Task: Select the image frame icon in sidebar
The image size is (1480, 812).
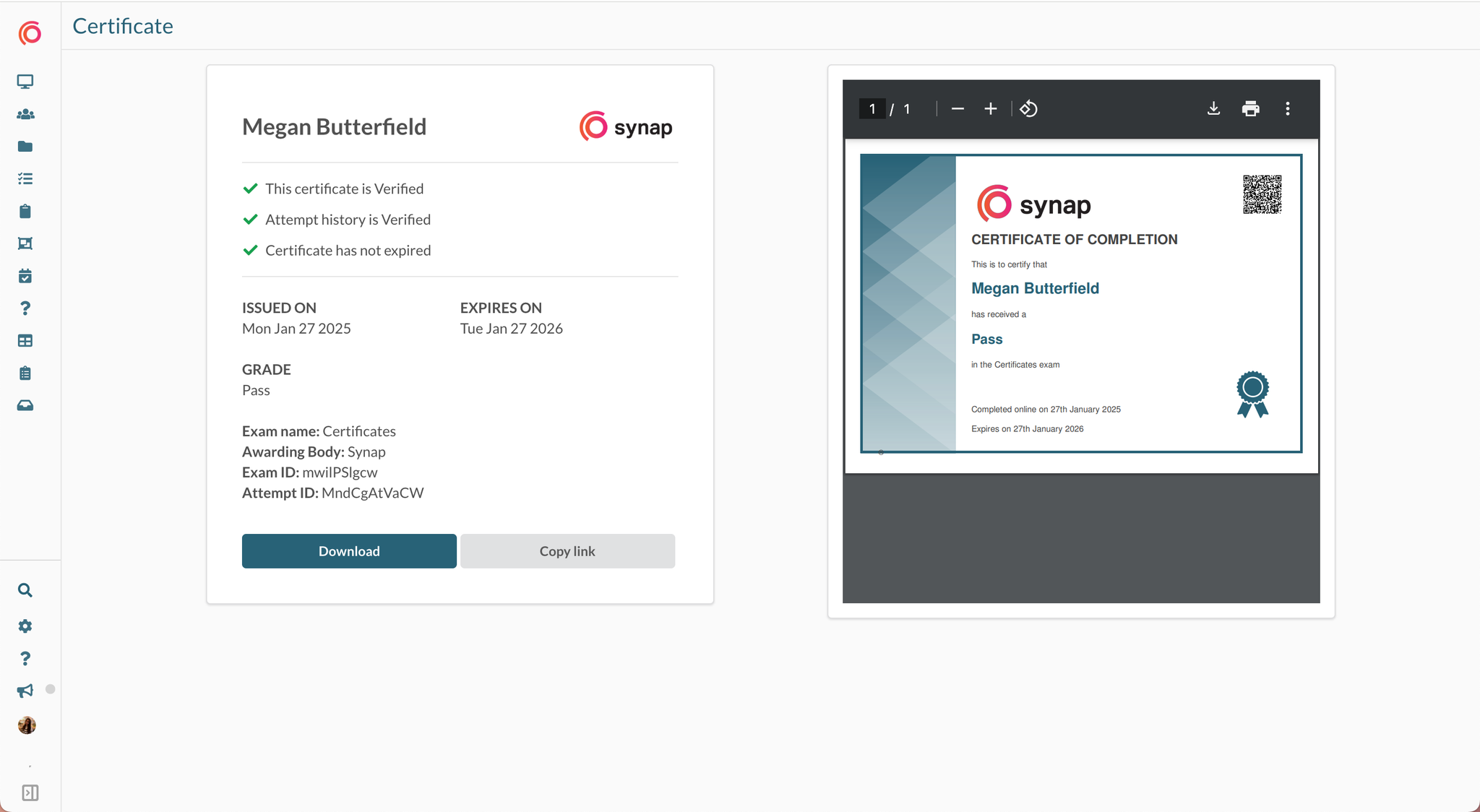Action: coord(25,243)
